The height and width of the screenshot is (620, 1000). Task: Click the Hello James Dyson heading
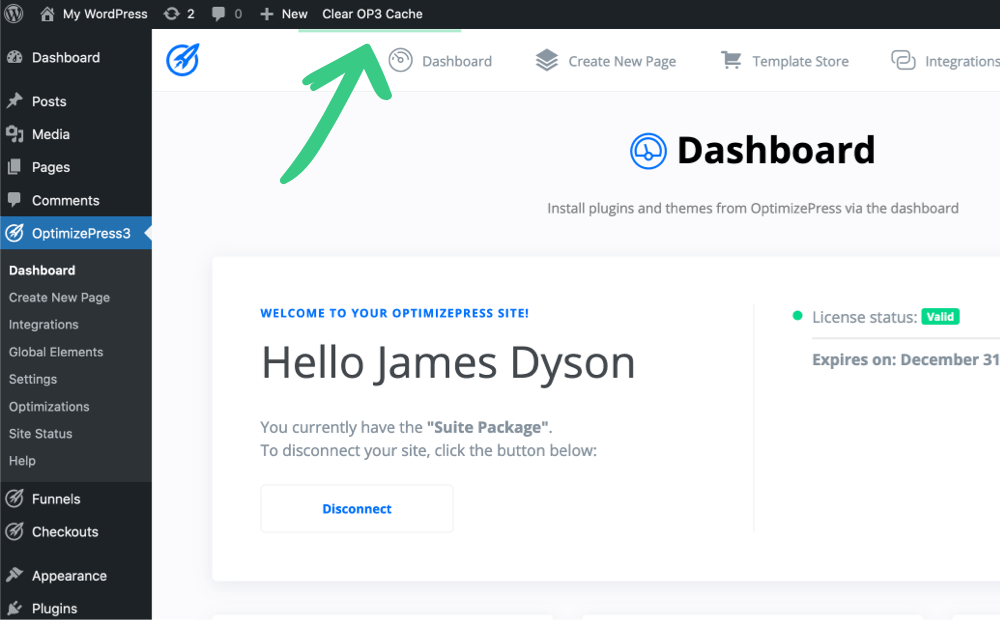click(x=448, y=363)
